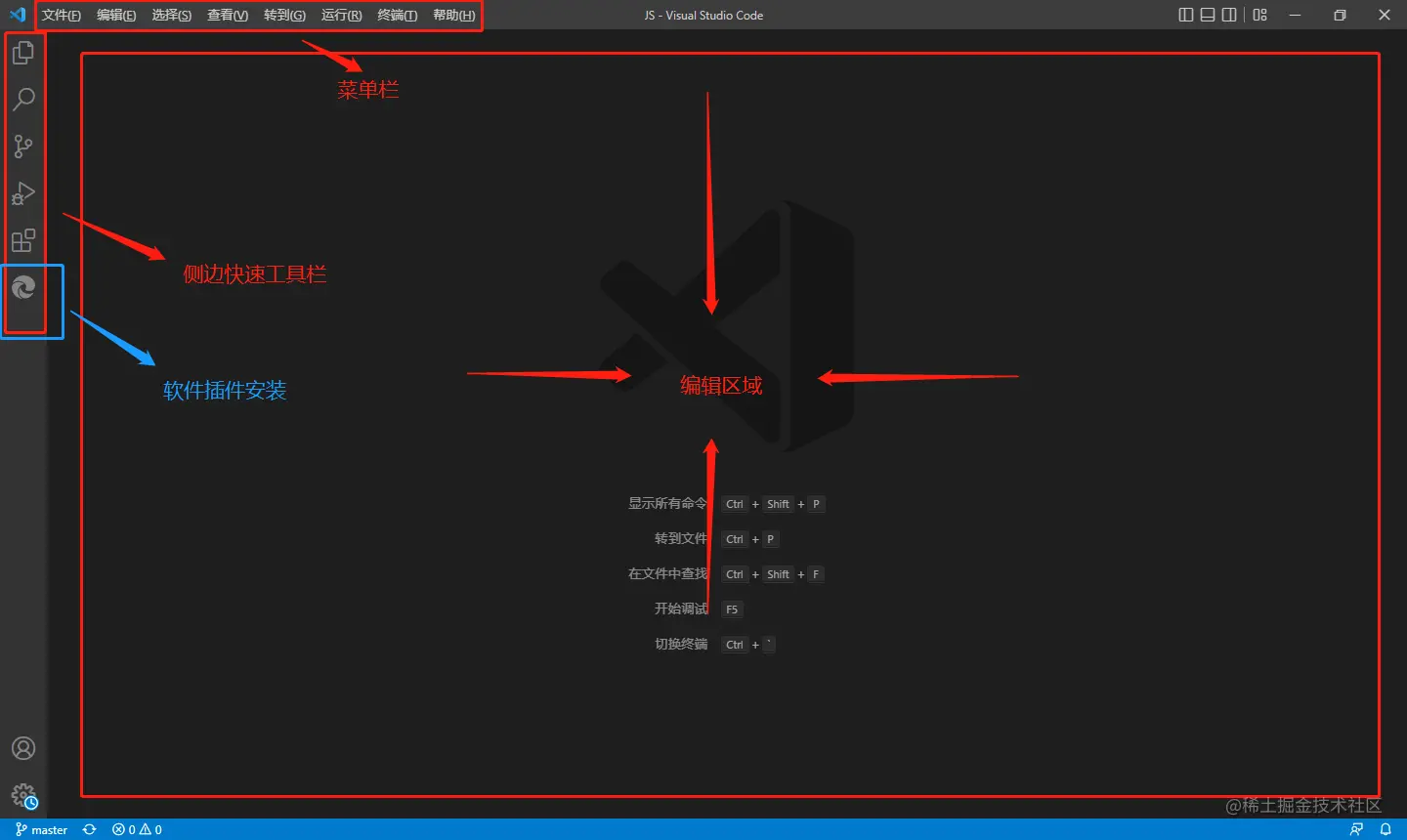1407x840 pixels.
Task: Open the 文件(F) menu
Action: tap(62, 15)
